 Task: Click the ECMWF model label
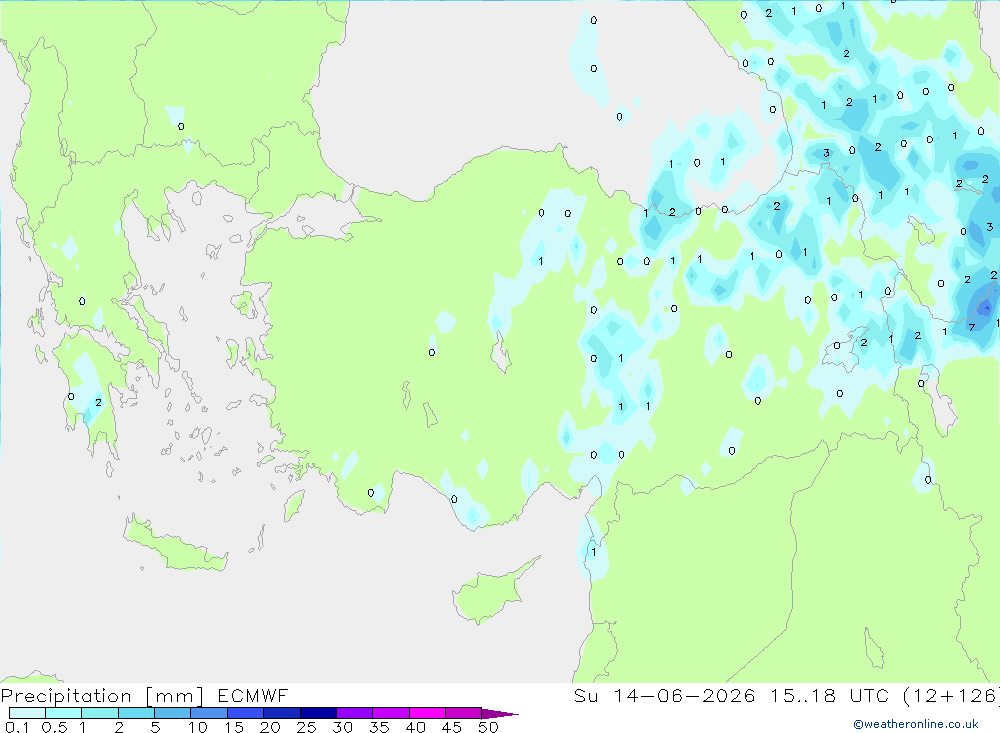[x=253, y=695]
